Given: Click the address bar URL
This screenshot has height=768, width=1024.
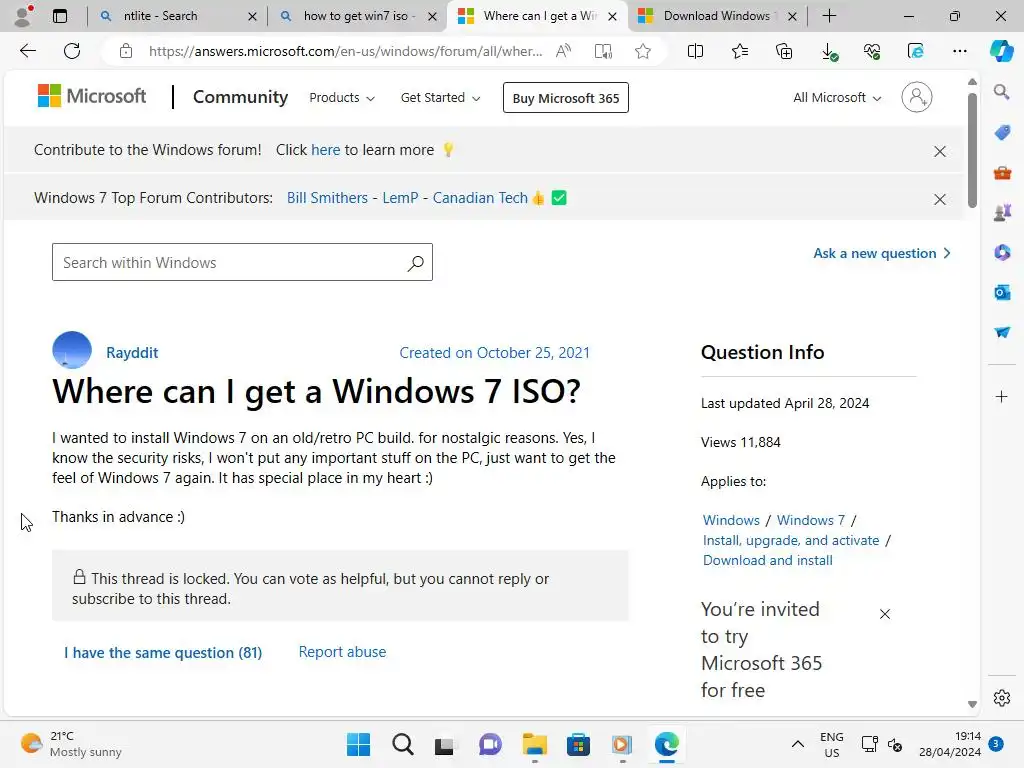Looking at the screenshot, I should 345,51.
